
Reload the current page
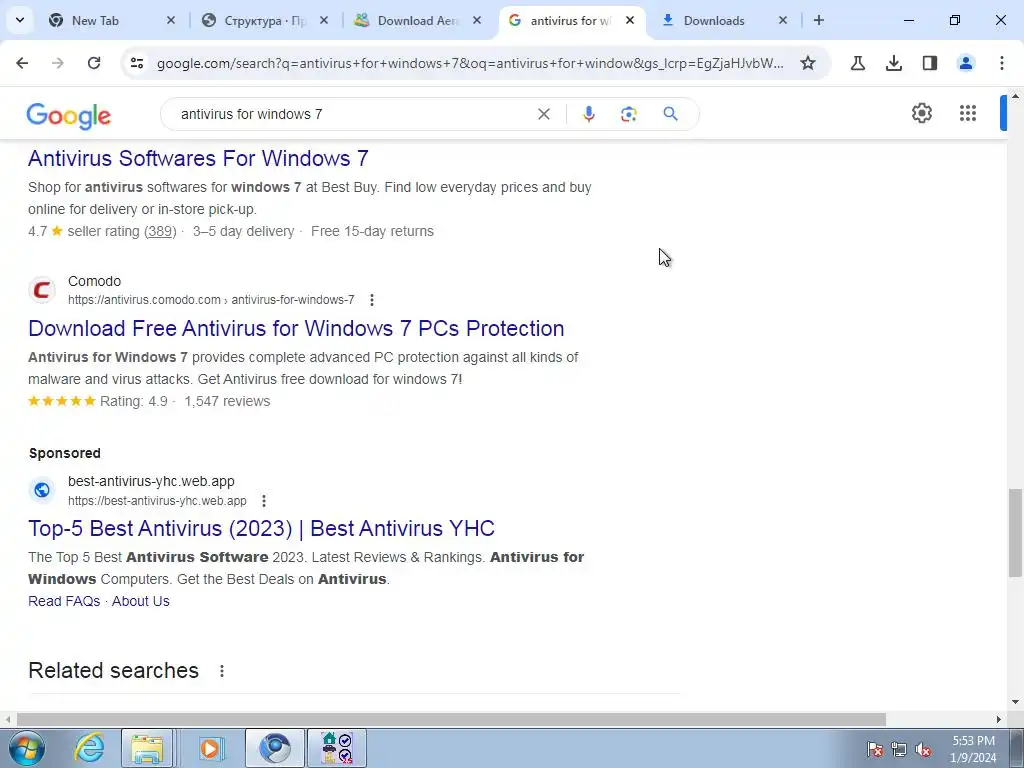pyautogui.click(x=94, y=63)
